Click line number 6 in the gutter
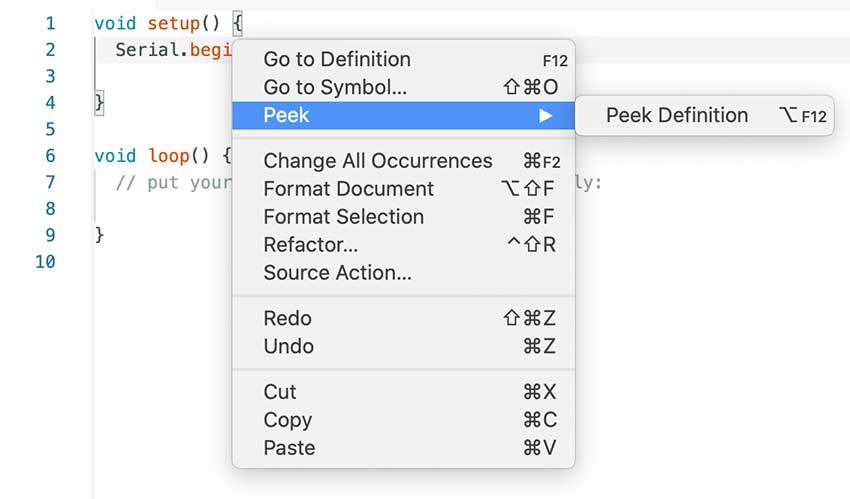 50,156
